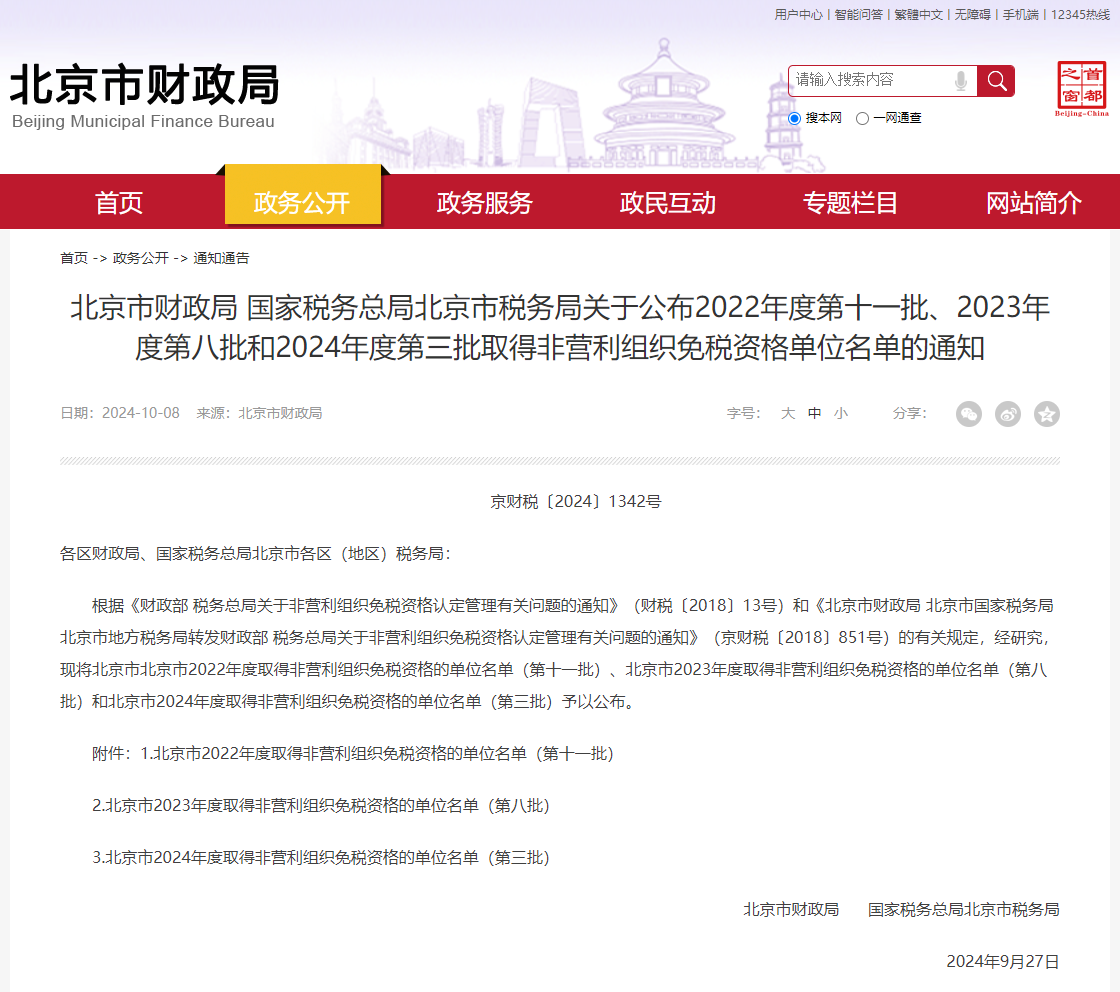The width and height of the screenshot is (1120, 992).
Task: Set font size to 大
Action: 788,413
